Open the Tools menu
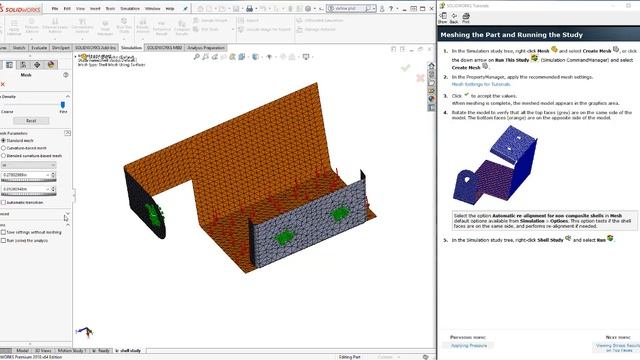 tap(110, 9)
